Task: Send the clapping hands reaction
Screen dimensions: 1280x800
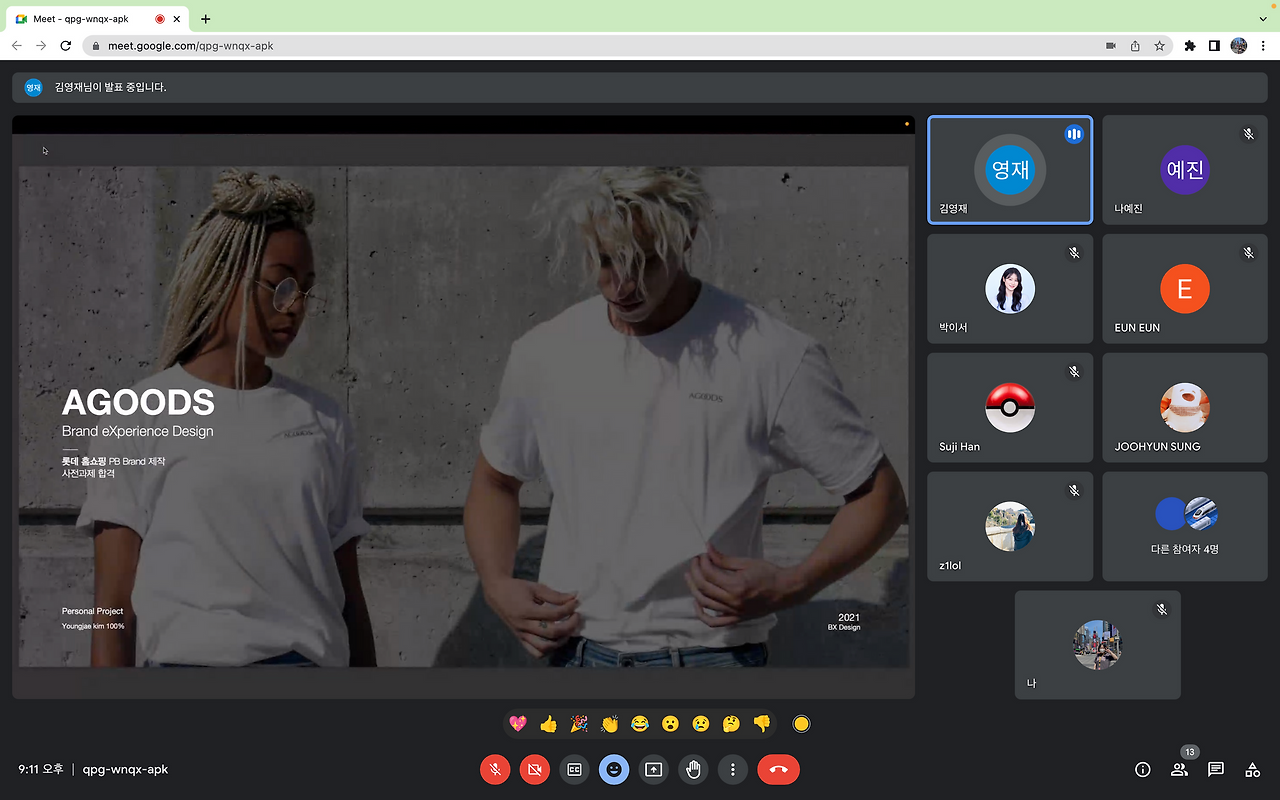Action: coord(609,724)
